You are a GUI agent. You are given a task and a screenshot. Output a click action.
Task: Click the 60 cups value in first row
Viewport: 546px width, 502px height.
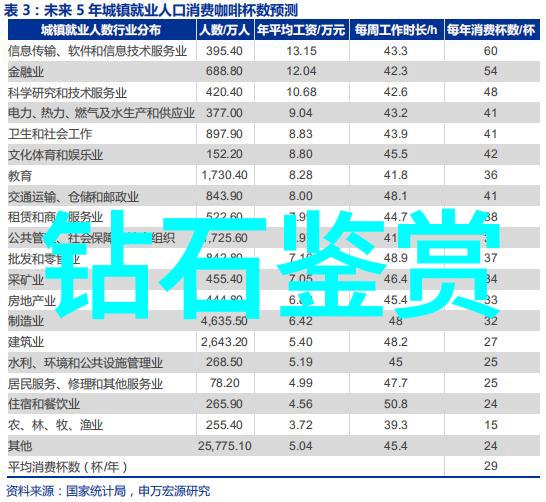[490, 51]
